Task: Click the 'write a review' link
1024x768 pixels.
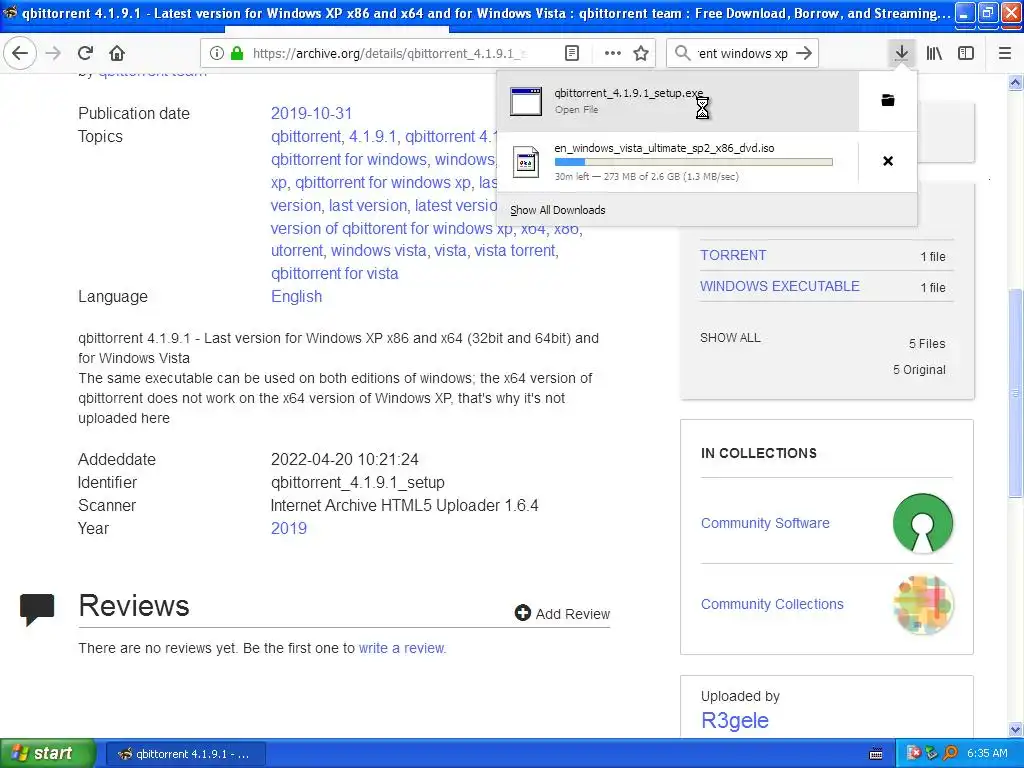Action: (x=402, y=648)
